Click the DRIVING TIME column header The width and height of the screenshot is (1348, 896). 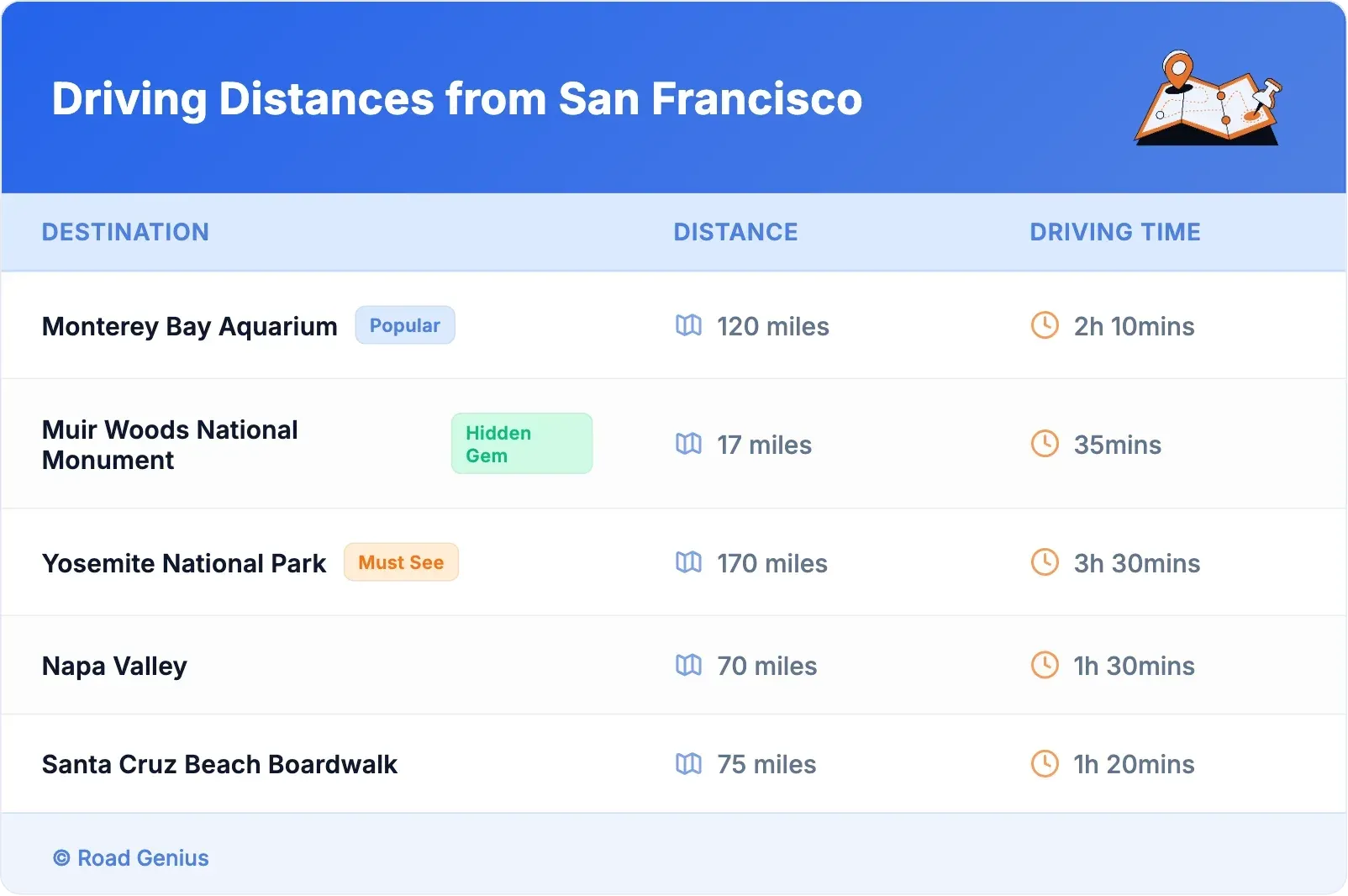point(1115,232)
